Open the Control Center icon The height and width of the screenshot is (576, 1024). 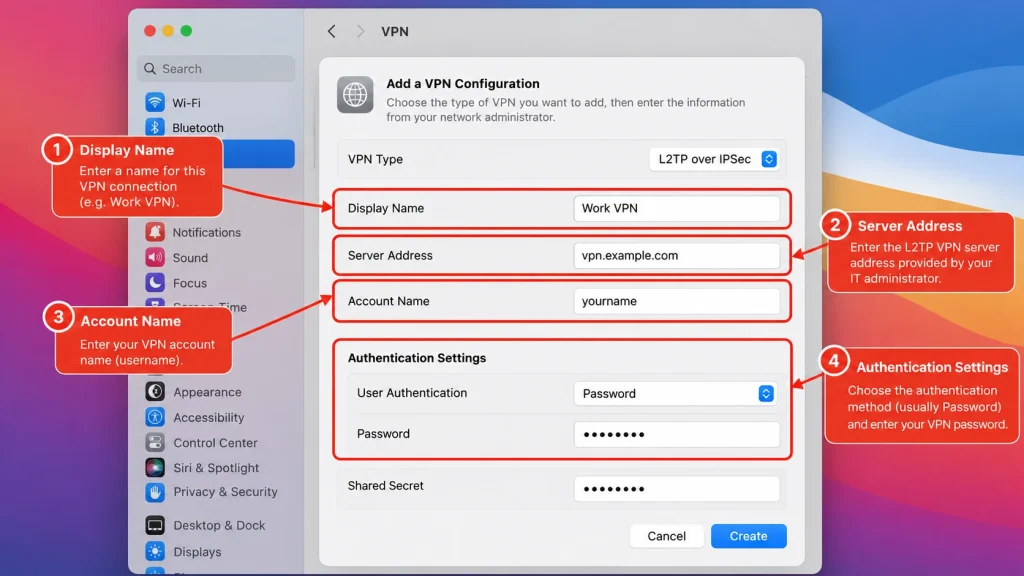point(155,442)
